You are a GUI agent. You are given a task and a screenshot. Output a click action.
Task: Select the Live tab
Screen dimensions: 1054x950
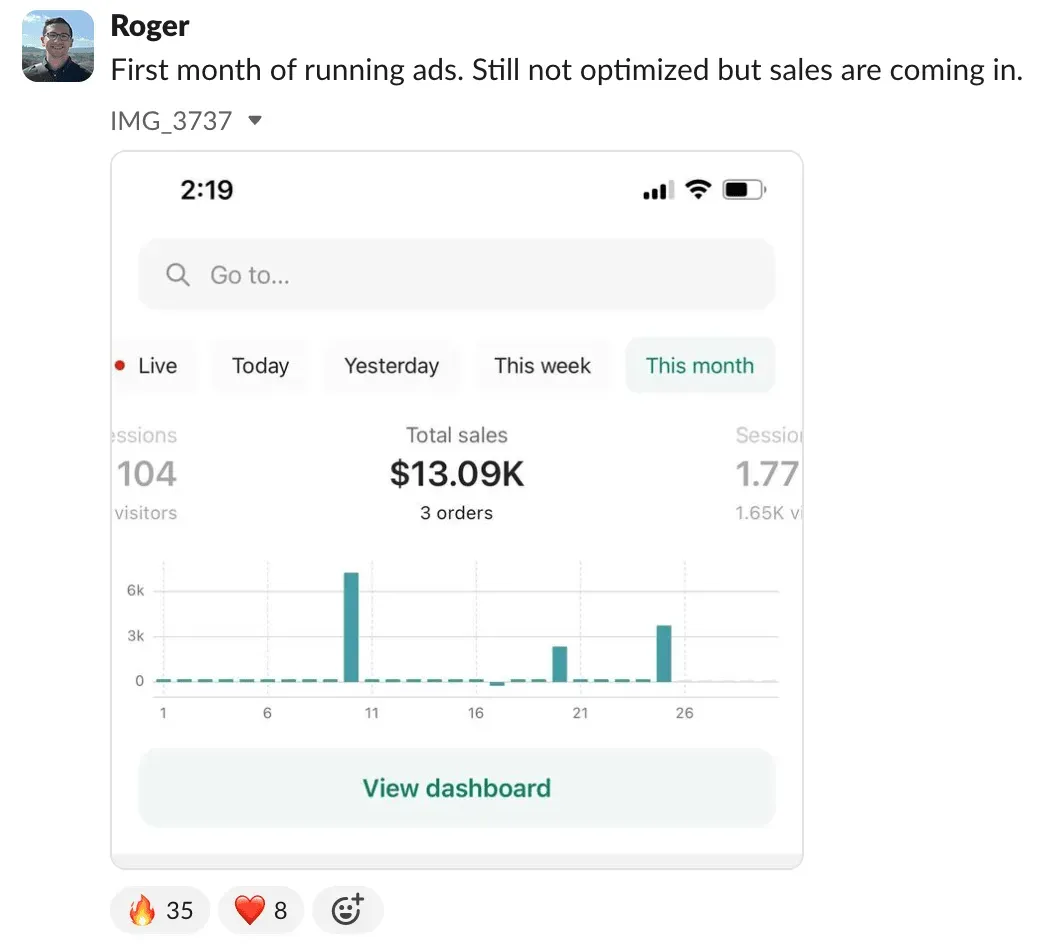[x=154, y=366]
